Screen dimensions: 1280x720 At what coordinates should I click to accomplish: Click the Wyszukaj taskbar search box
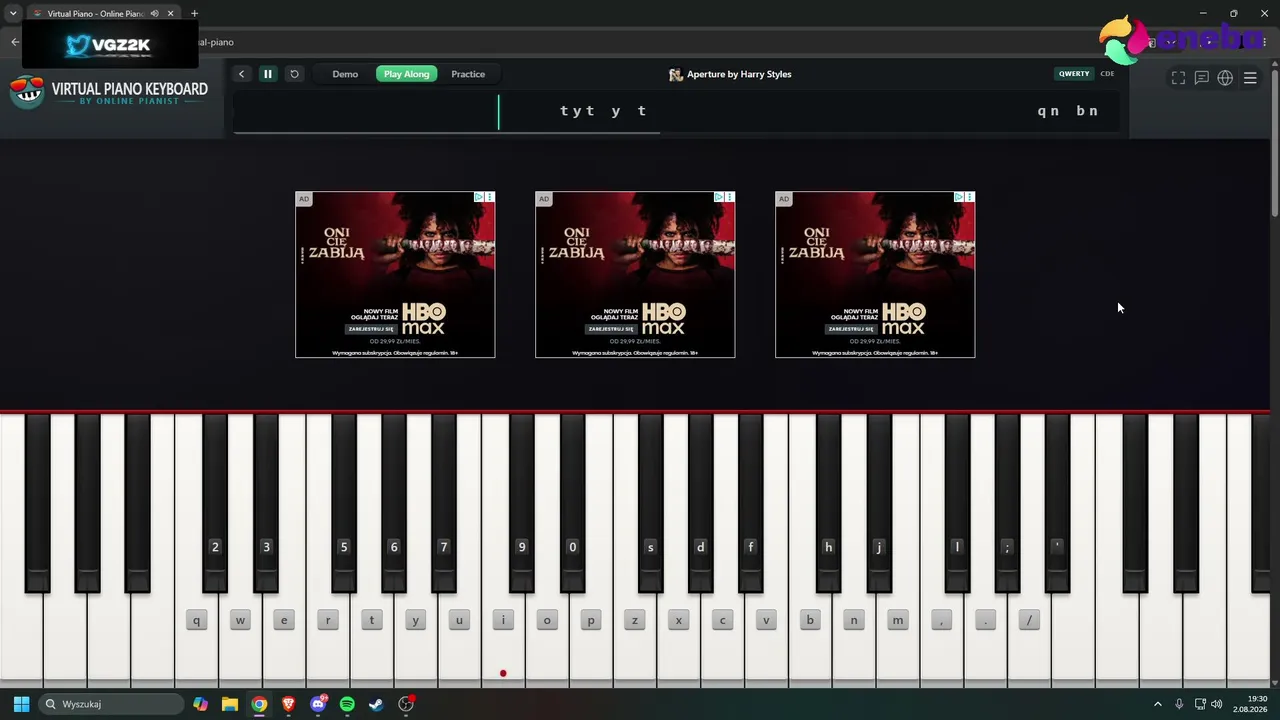click(x=111, y=704)
